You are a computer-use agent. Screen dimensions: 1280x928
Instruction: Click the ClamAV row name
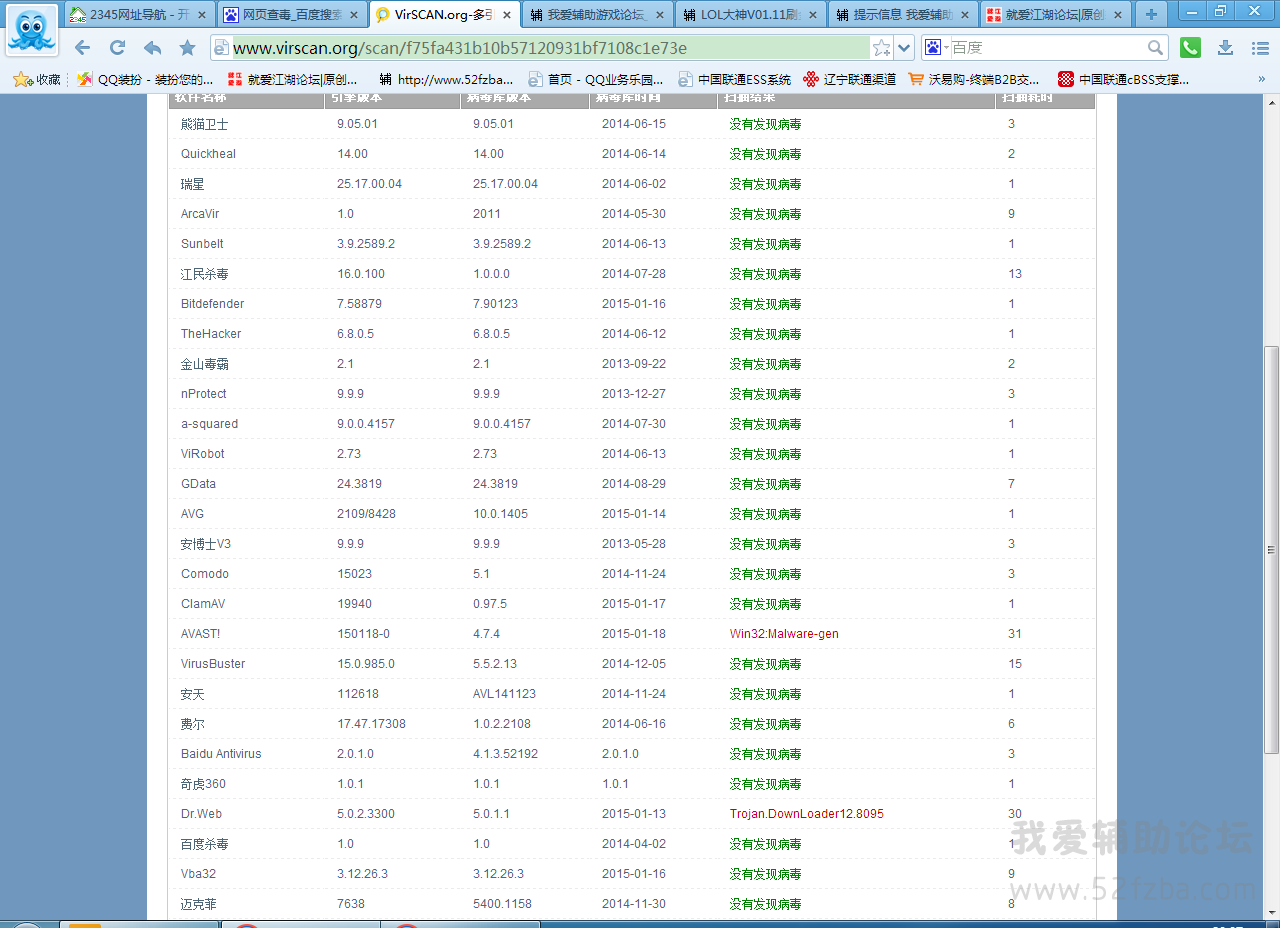pos(203,604)
